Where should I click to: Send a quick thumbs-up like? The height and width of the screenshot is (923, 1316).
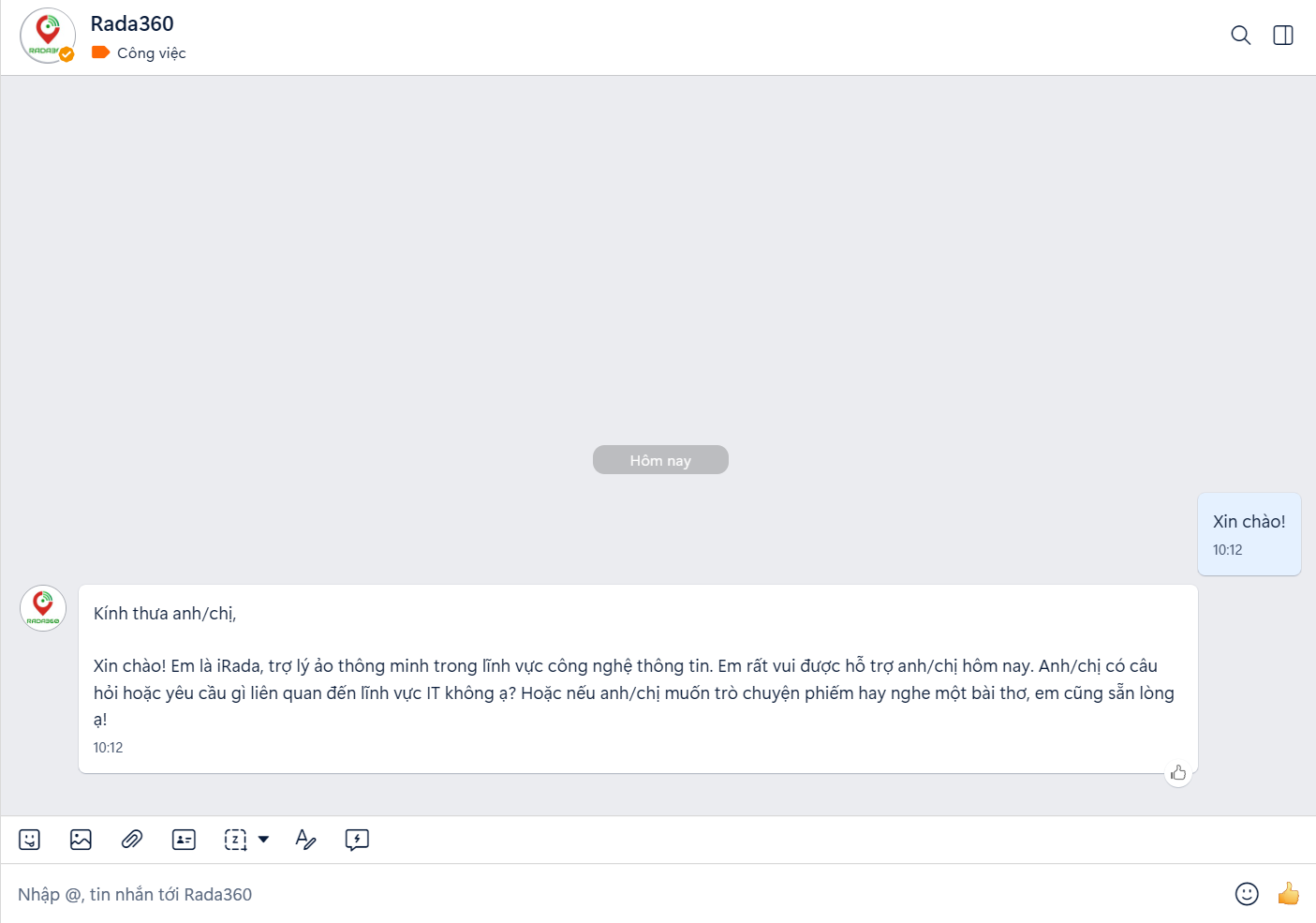click(x=1289, y=894)
